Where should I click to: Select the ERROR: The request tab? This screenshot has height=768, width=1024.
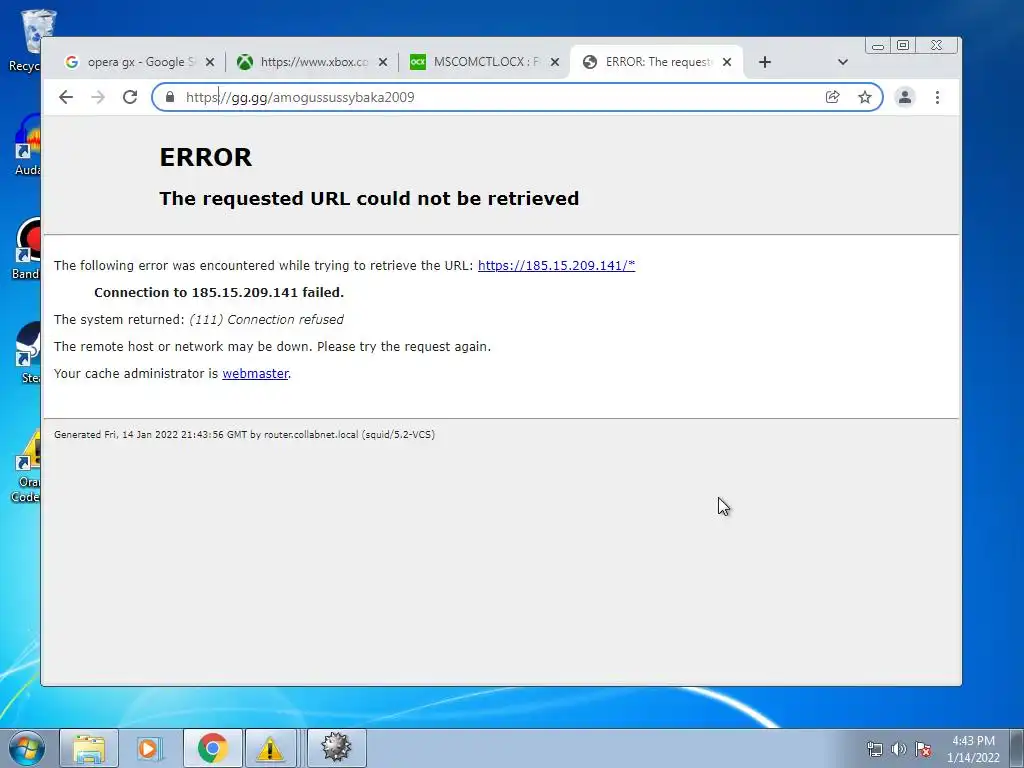tap(656, 62)
